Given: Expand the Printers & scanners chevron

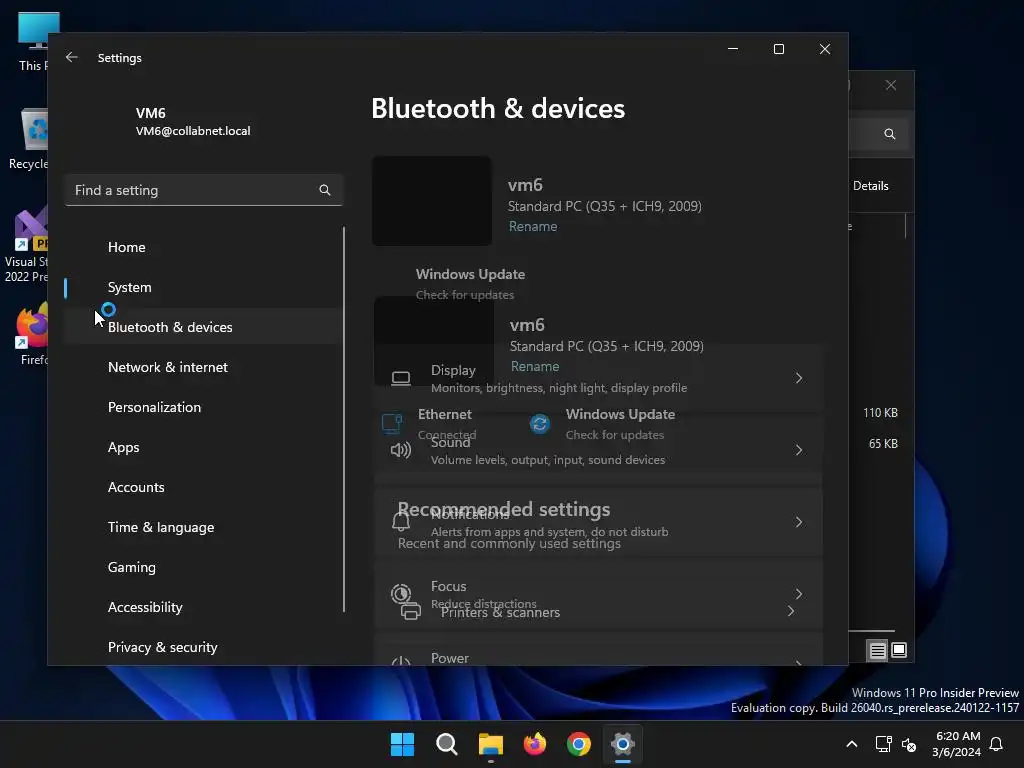Looking at the screenshot, I should 791,611.
